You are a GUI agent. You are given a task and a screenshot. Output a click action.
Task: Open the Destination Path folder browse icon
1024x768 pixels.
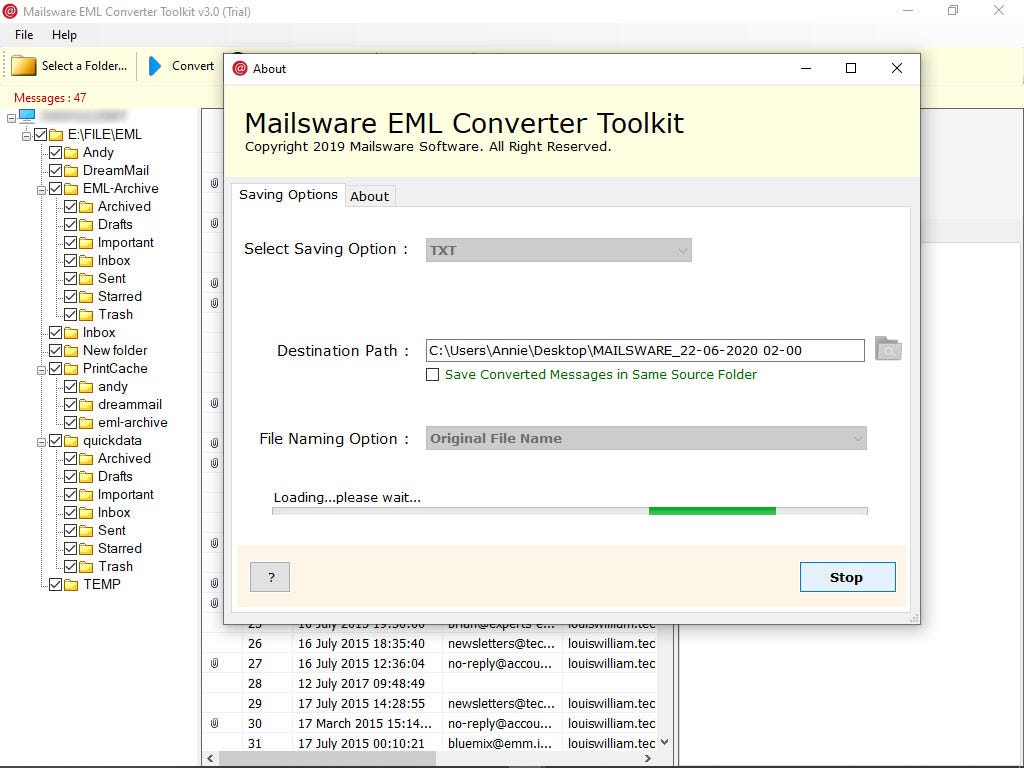point(887,349)
